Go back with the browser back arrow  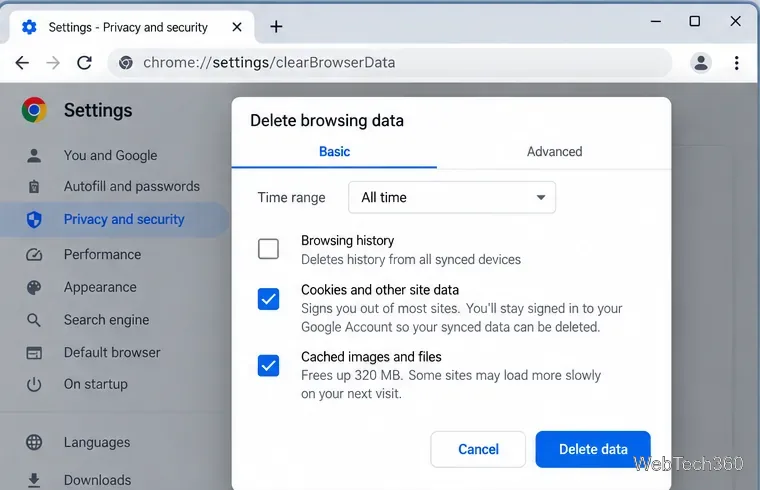coord(22,63)
